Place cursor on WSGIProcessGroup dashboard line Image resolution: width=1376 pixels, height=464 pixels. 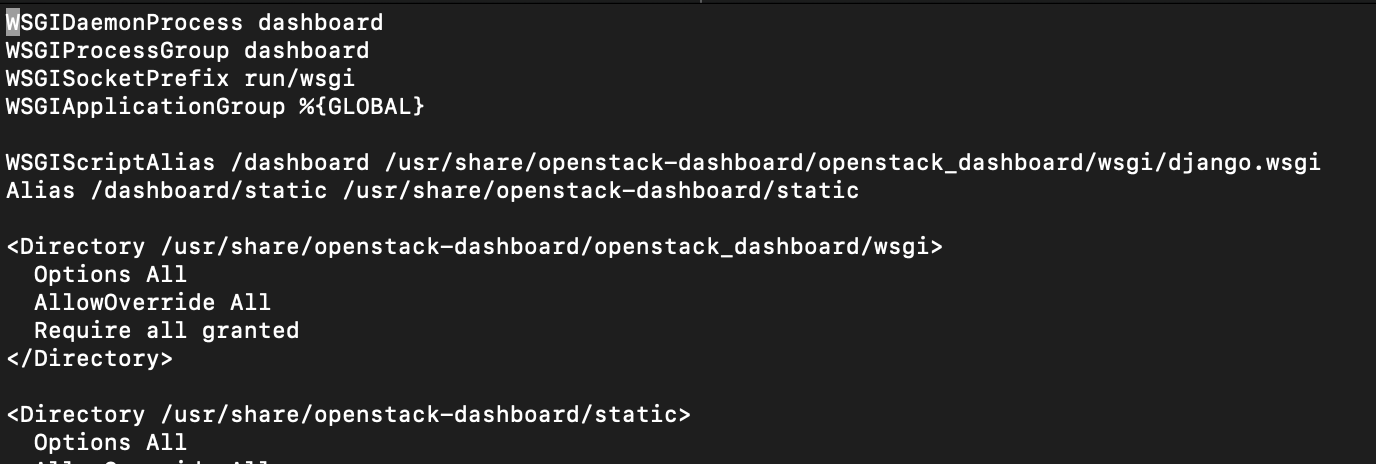click(187, 50)
